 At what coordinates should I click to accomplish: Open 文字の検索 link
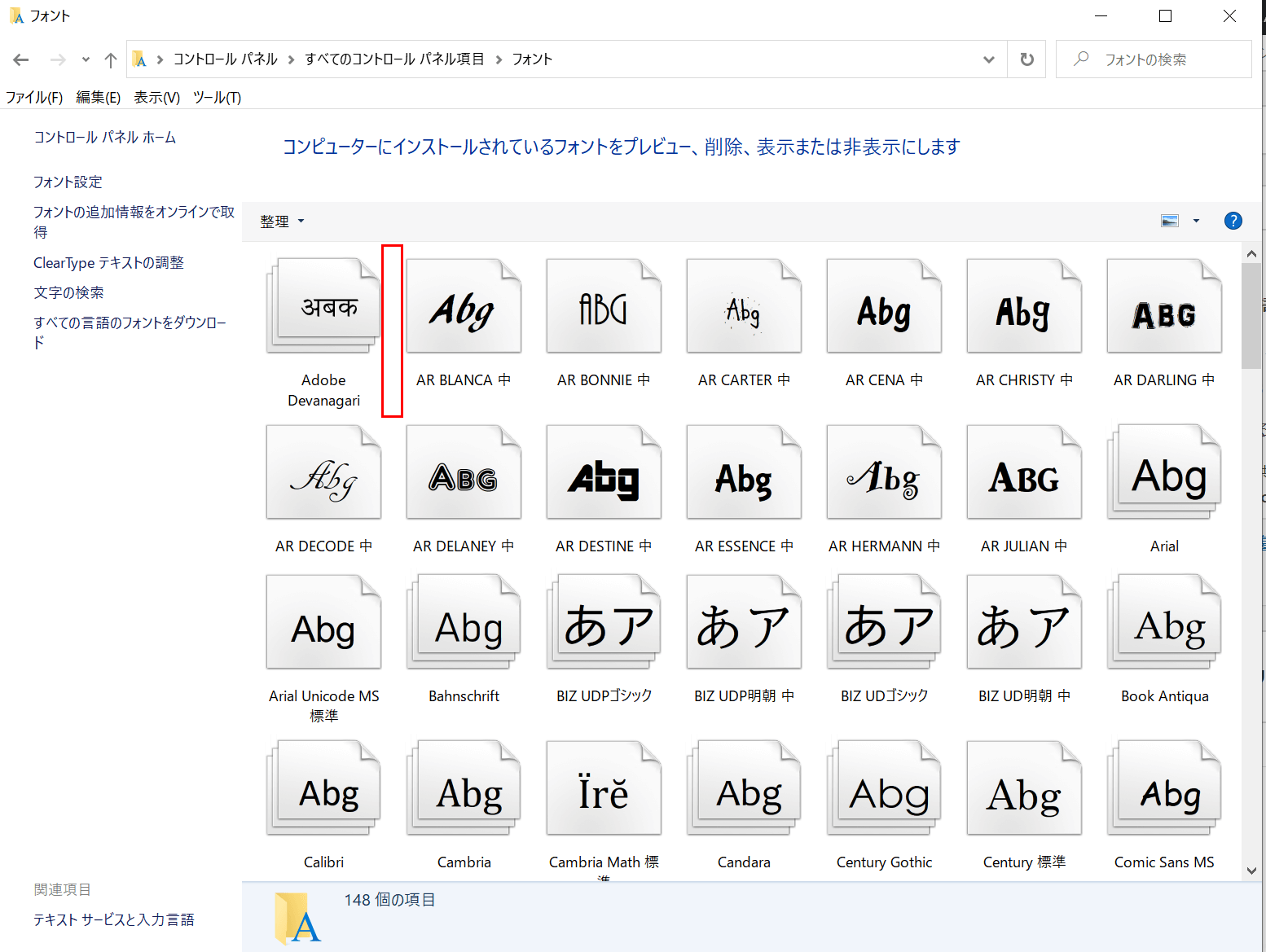(x=68, y=293)
